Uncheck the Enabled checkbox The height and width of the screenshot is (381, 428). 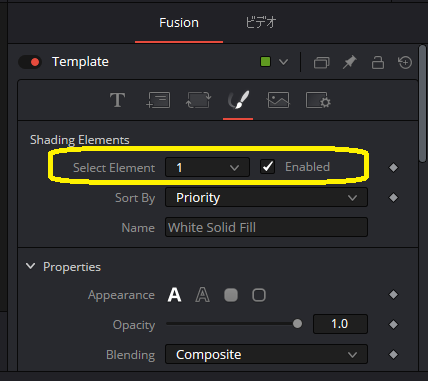click(x=267, y=167)
